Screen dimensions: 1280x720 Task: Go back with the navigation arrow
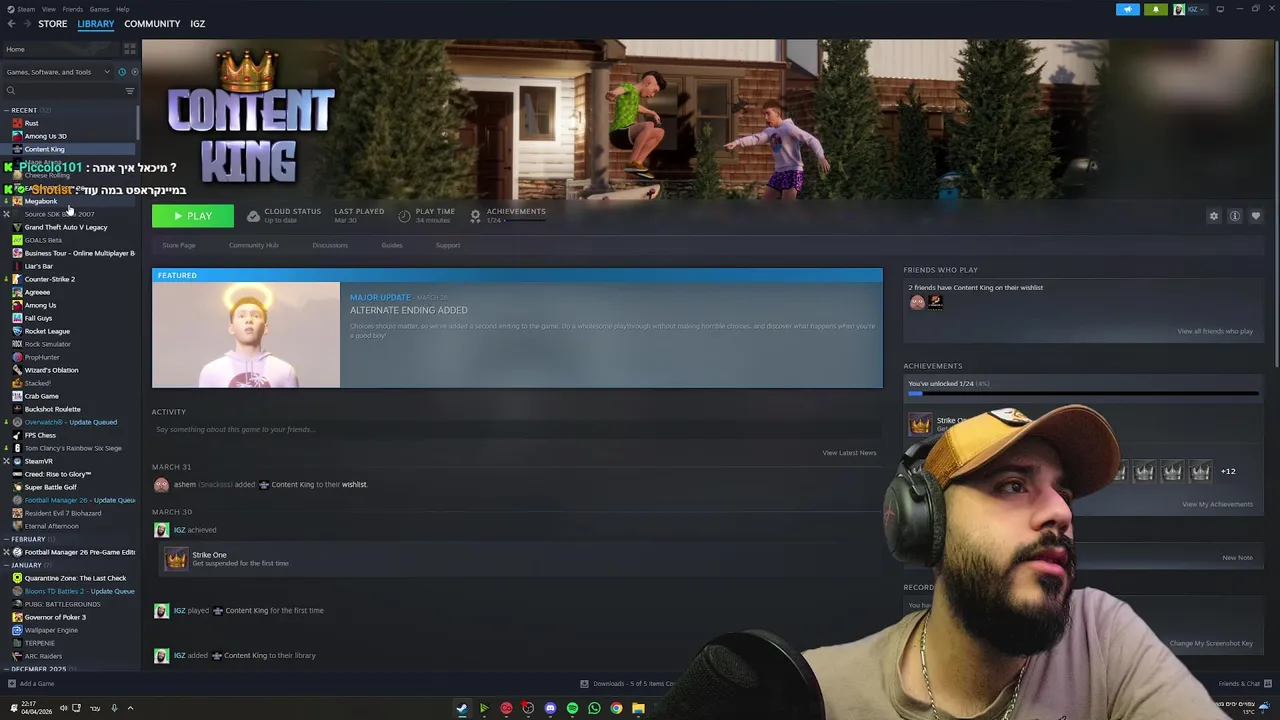(x=11, y=24)
